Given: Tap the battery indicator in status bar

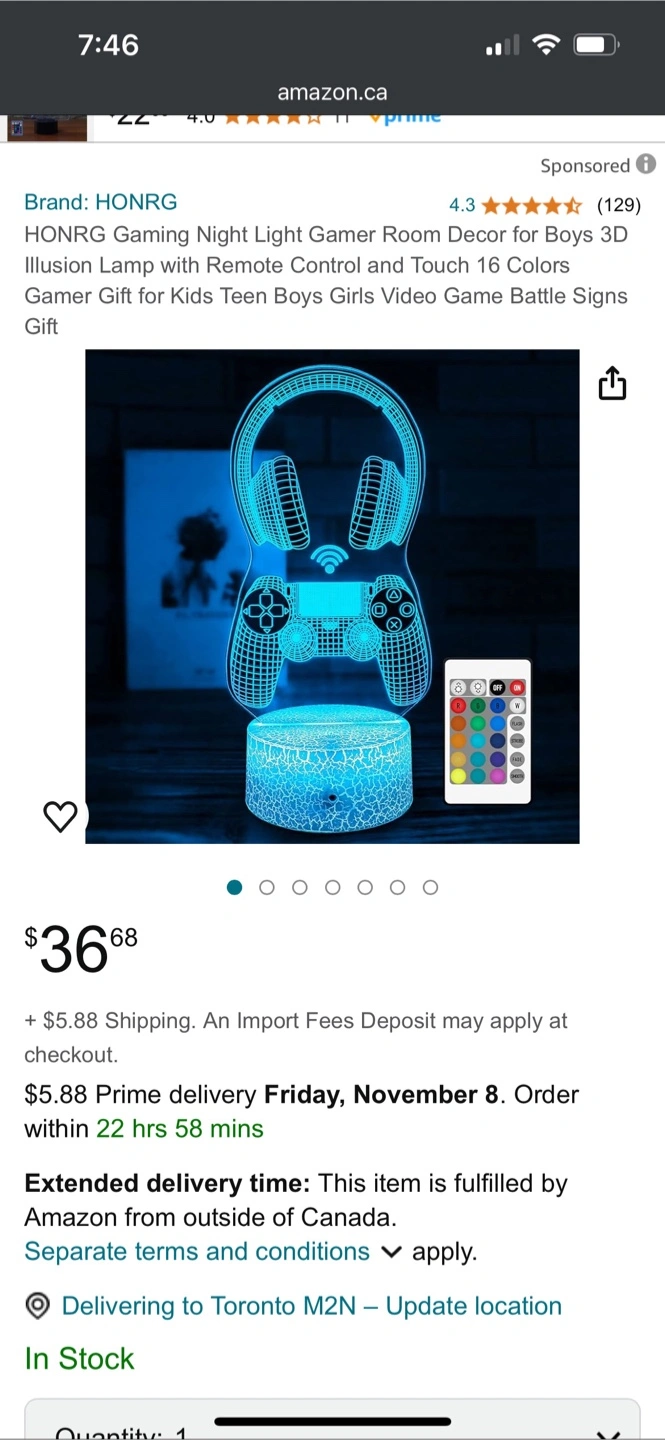Looking at the screenshot, I should pyautogui.click(x=596, y=45).
